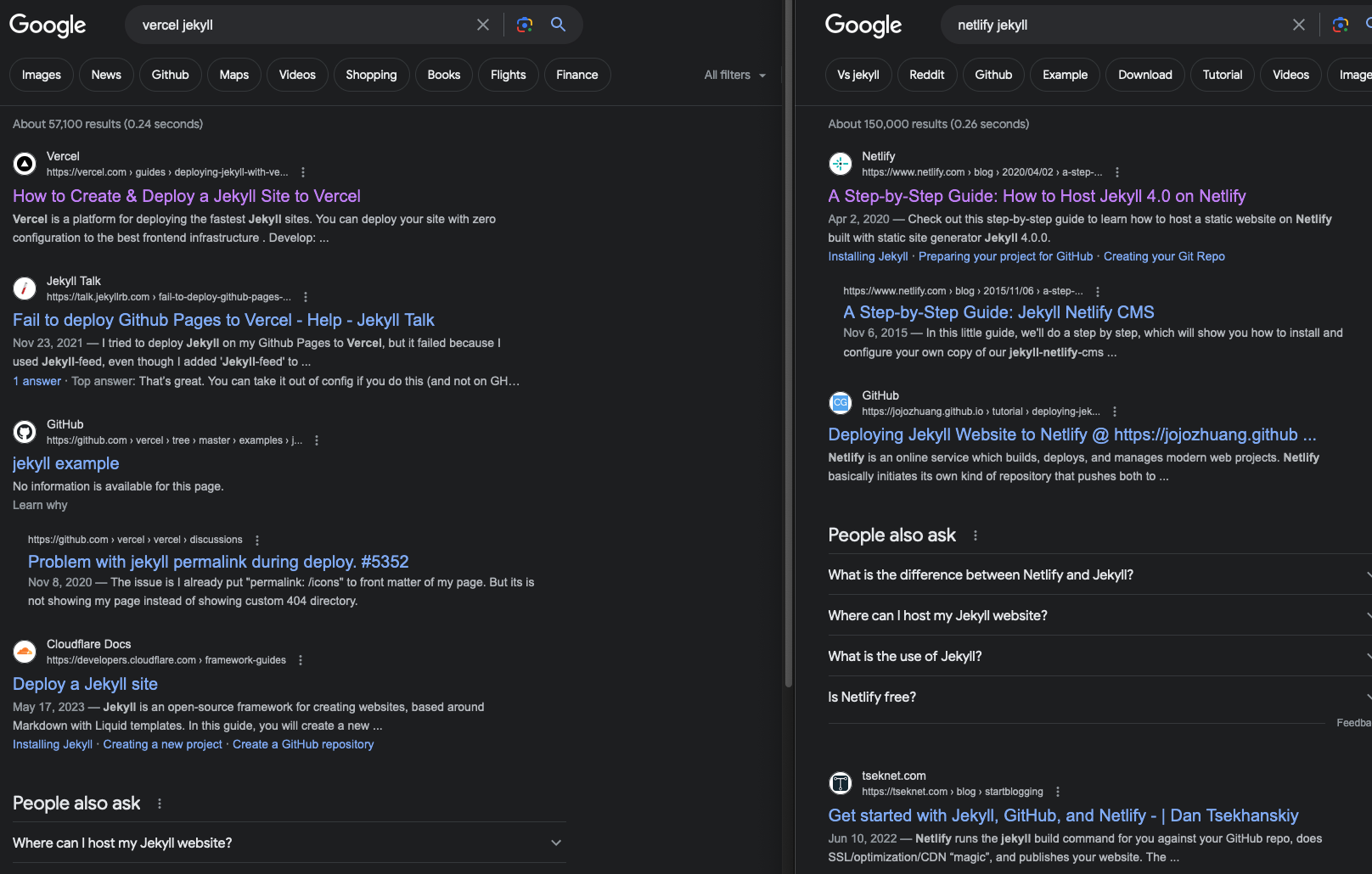Click the Netlify favicon on the first result
Image resolution: width=1372 pixels, height=874 pixels.
(x=840, y=163)
